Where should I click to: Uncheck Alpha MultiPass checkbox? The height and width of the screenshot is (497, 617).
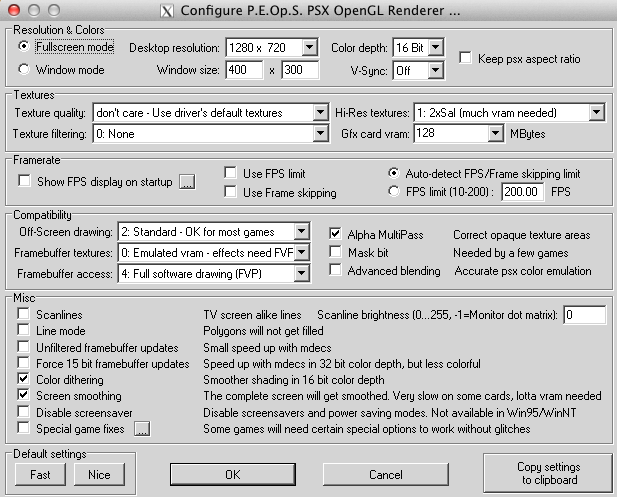[x=335, y=234]
